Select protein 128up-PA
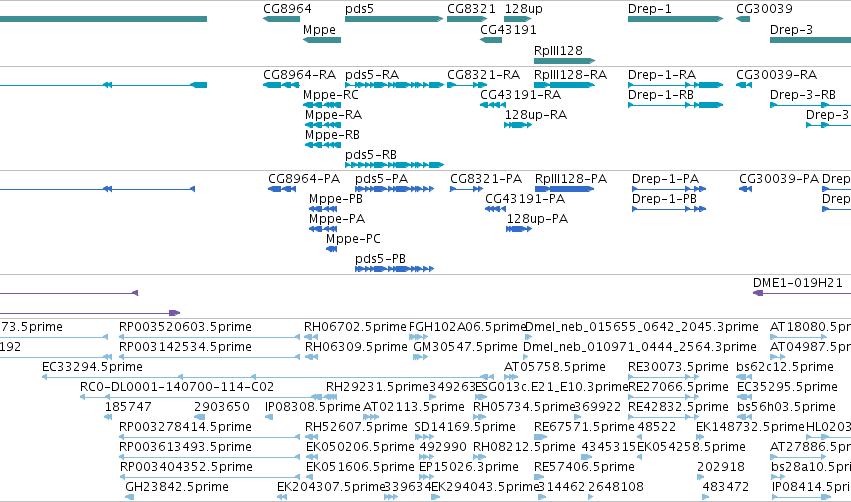Viewport: 851px width, 502px height. pyautogui.click(x=519, y=229)
